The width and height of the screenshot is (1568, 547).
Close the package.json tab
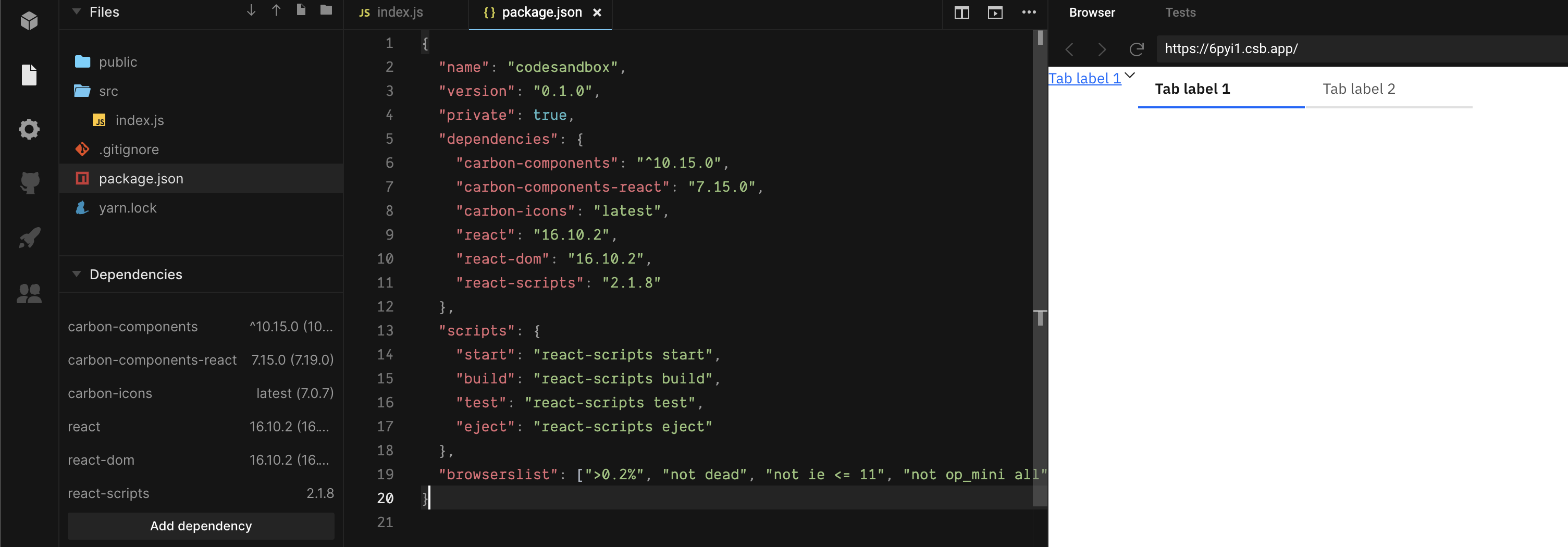[x=597, y=12]
